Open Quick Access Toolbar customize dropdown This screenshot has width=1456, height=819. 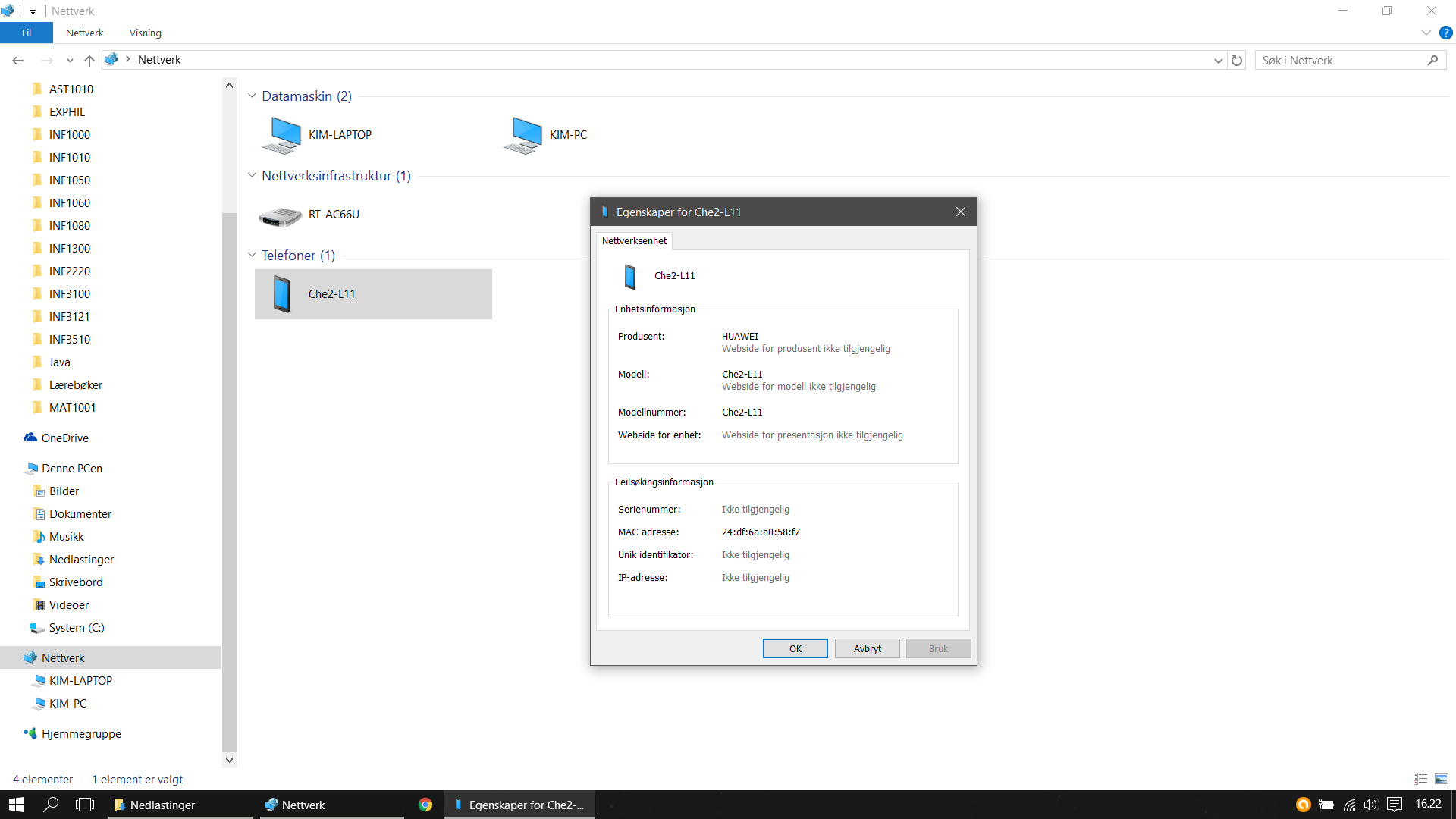[x=33, y=11]
